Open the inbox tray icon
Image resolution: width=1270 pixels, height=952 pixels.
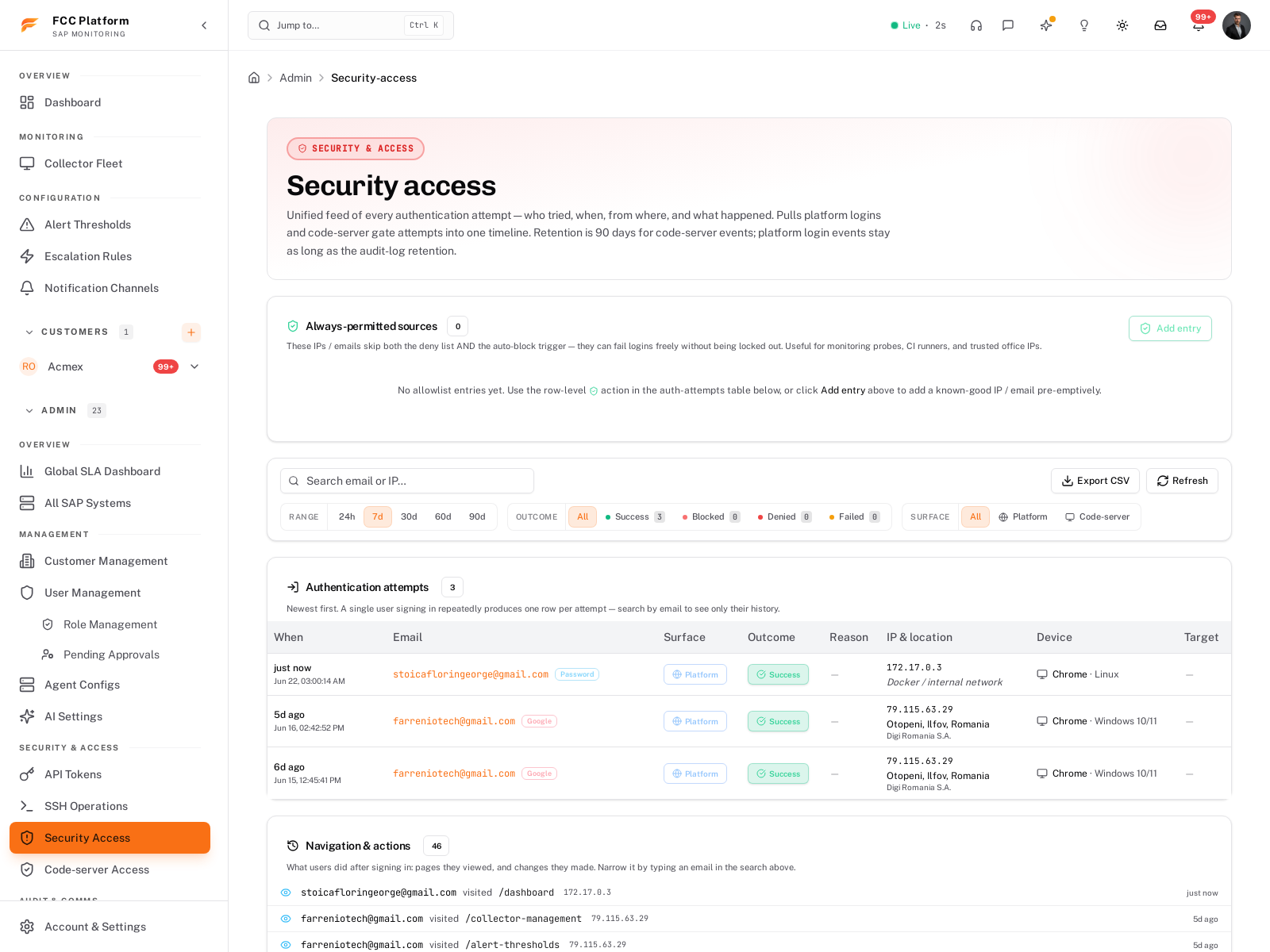1160,25
